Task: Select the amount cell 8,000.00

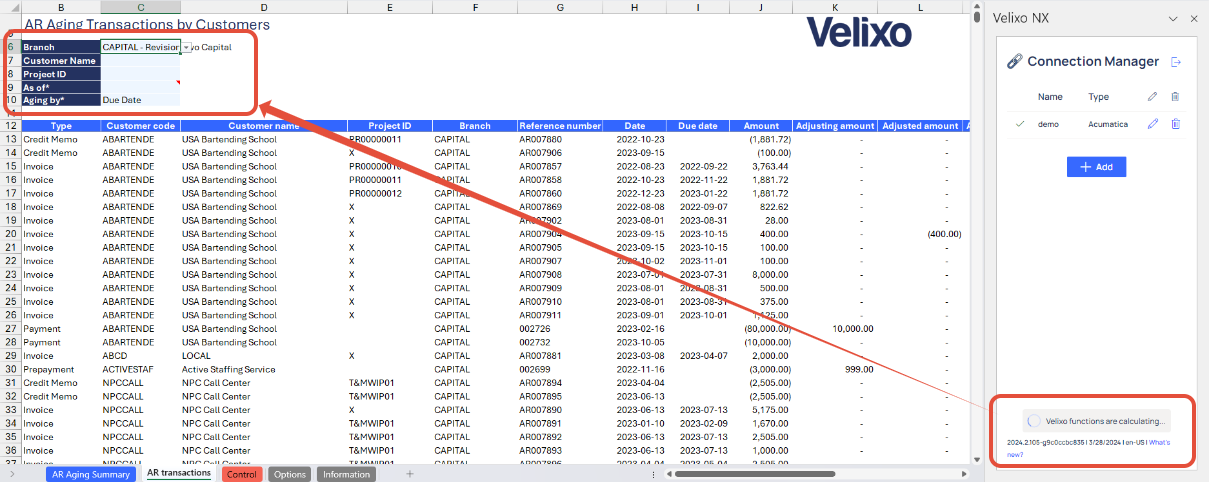Action: tap(762, 274)
